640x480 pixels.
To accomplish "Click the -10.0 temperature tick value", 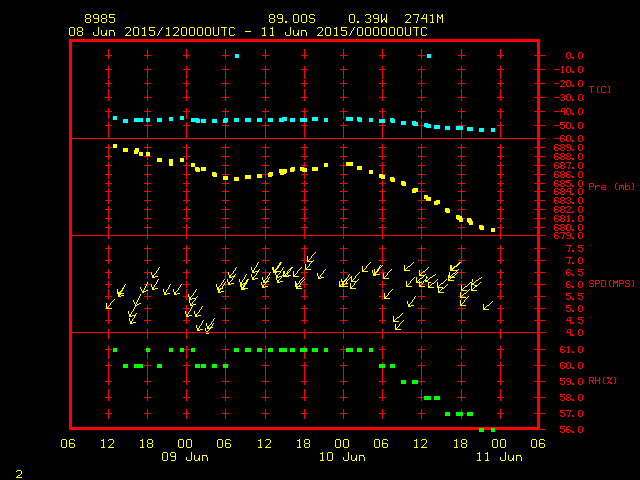I will [569, 69].
